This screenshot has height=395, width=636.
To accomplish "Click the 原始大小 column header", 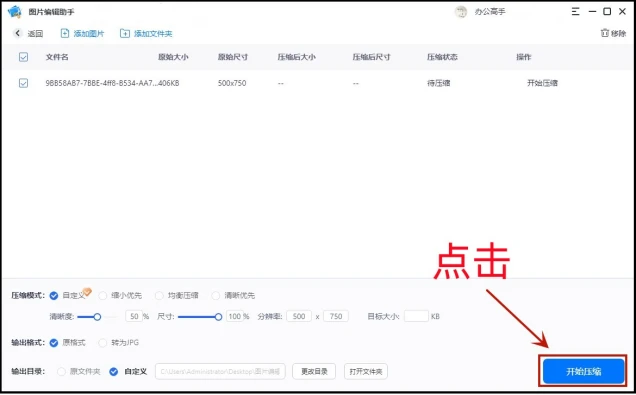I will pos(173,57).
